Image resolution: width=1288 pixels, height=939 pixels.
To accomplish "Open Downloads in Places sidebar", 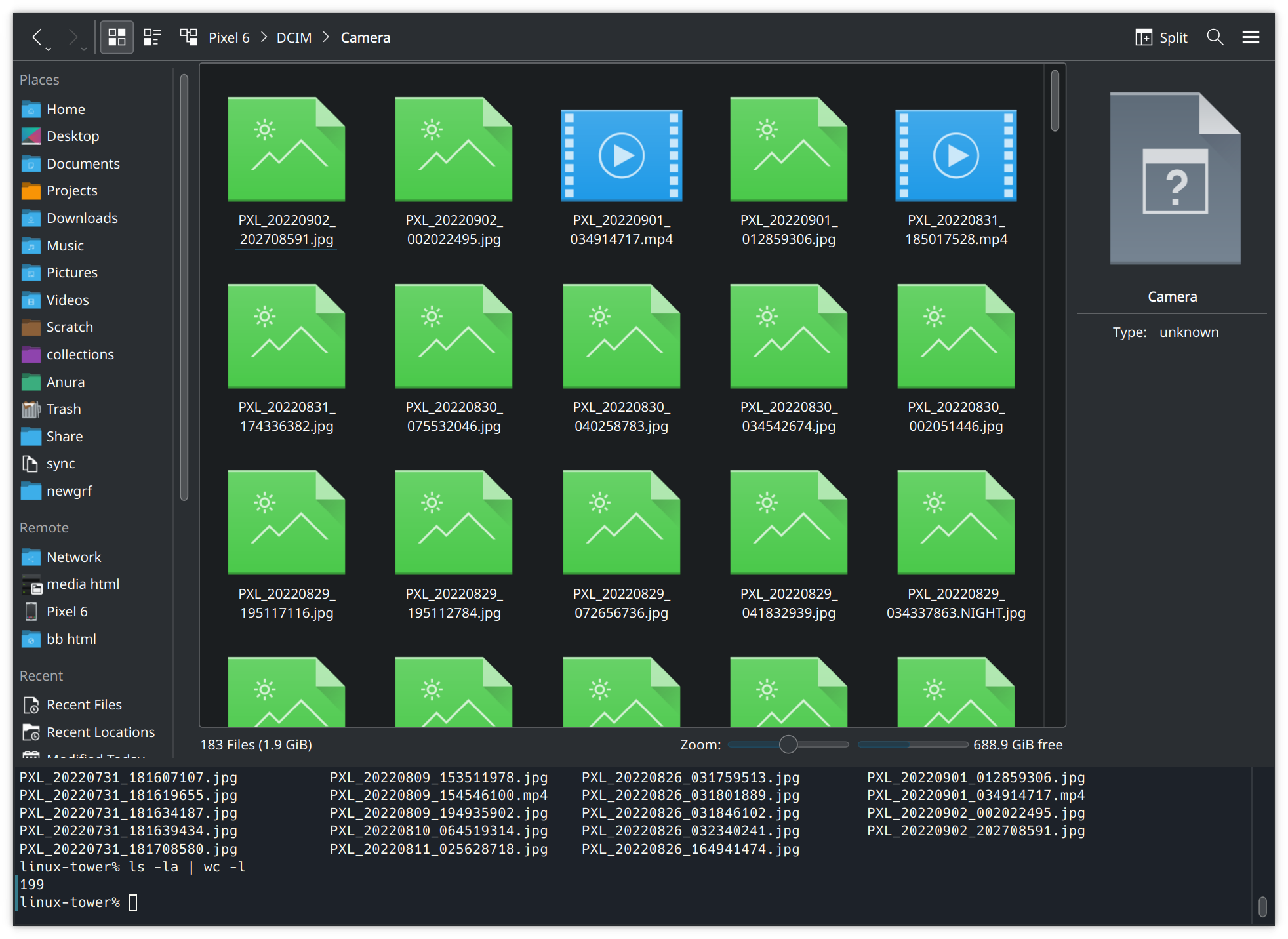I will (82, 218).
